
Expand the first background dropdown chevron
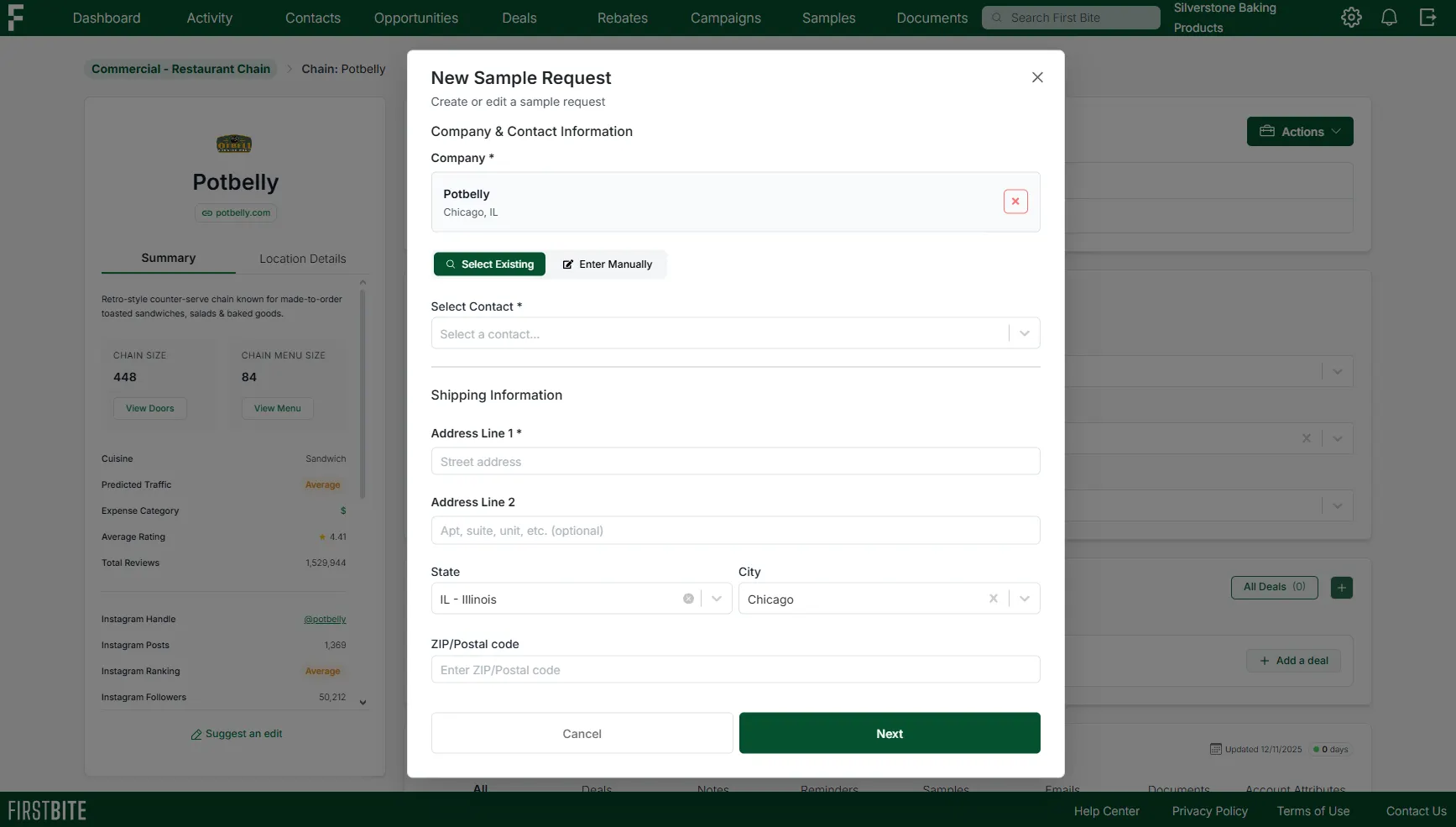[1337, 371]
